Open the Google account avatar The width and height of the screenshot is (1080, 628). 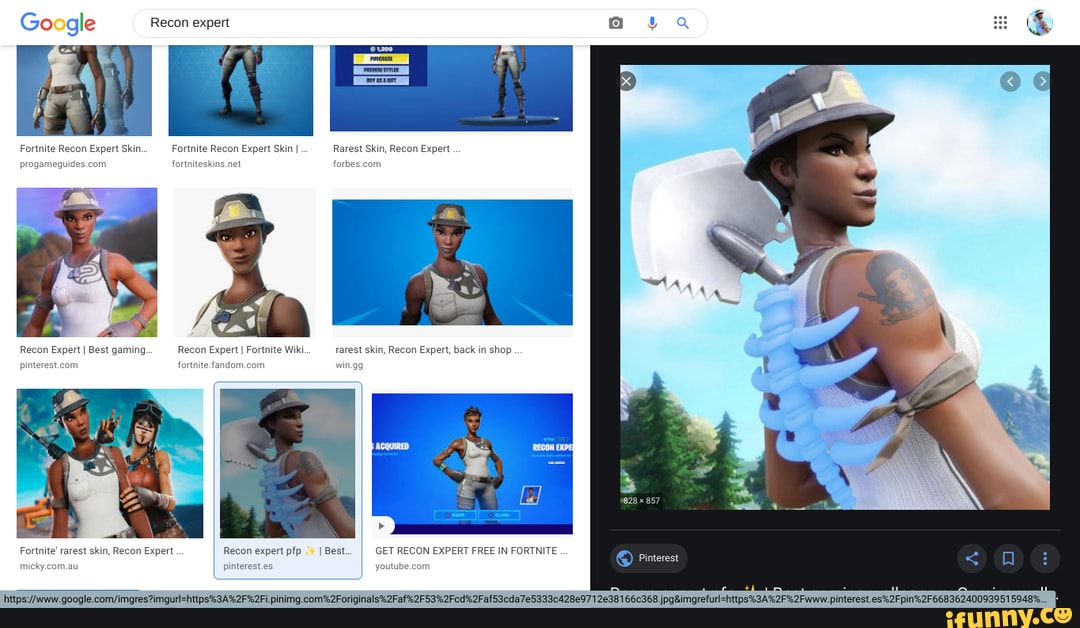(1039, 23)
